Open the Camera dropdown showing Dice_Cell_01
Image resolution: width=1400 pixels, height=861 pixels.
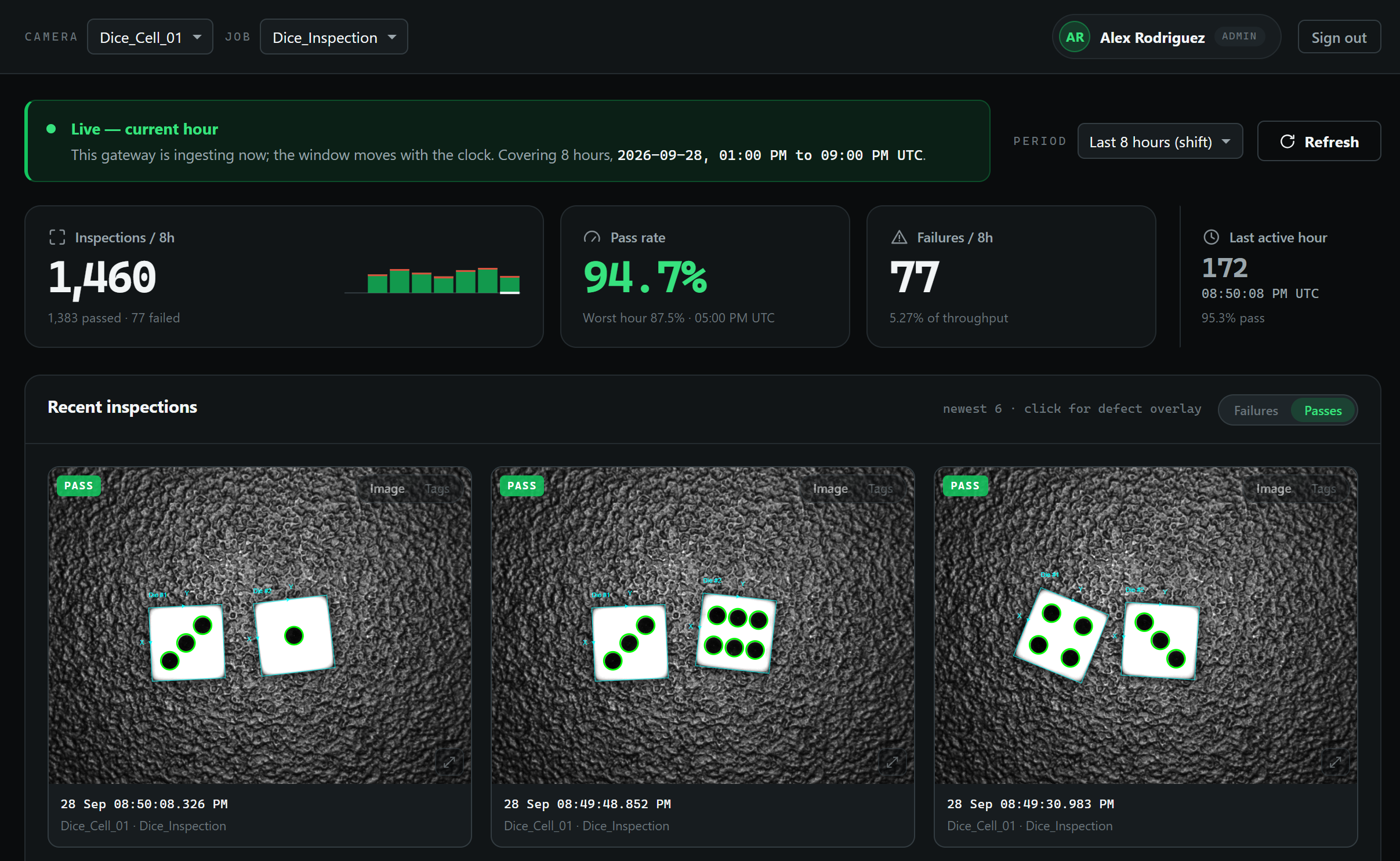click(150, 37)
